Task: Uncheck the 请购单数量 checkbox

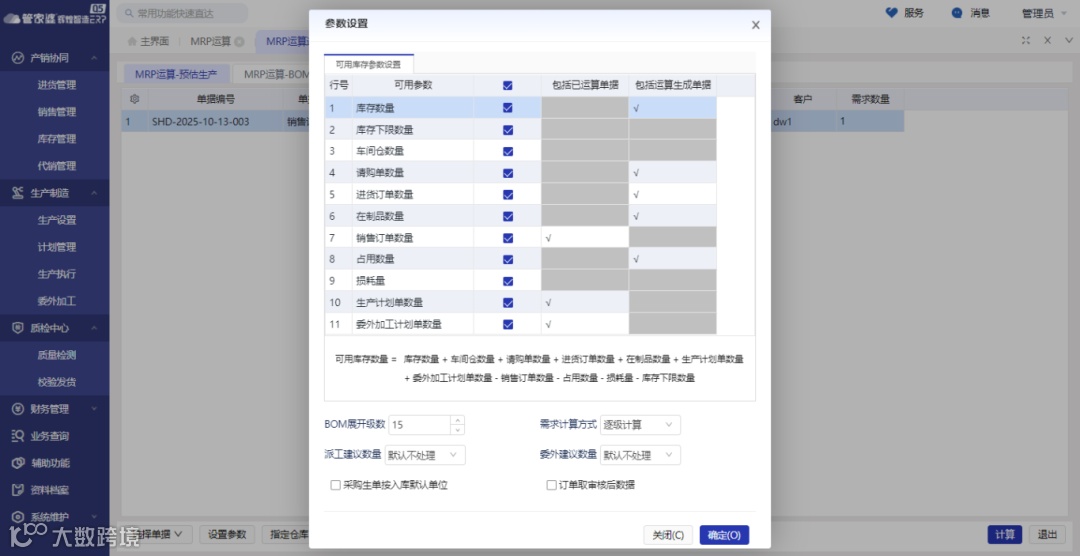Action: pyautogui.click(x=508, y=173)
